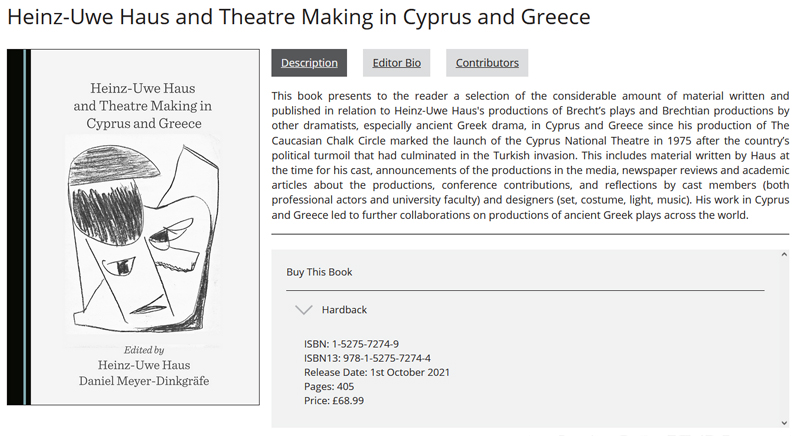Click the scroll up arrow in purchase panel

click(784, 254)
